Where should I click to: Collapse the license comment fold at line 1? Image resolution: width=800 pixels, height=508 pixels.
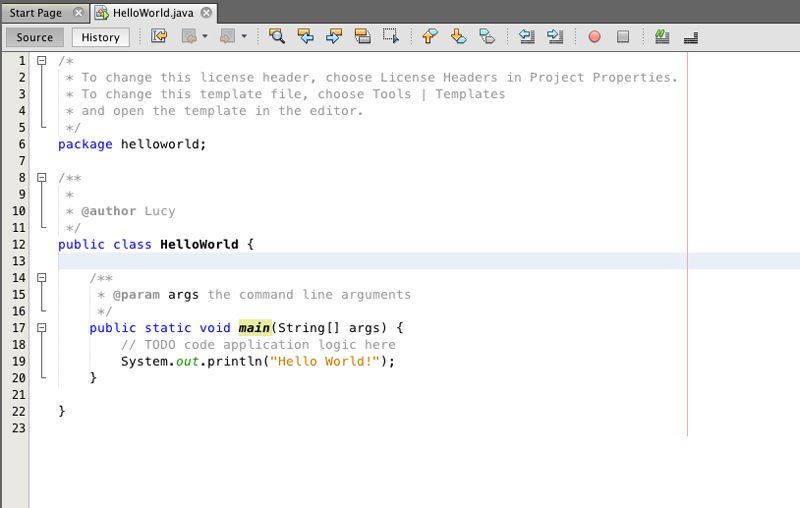[42, 61]
